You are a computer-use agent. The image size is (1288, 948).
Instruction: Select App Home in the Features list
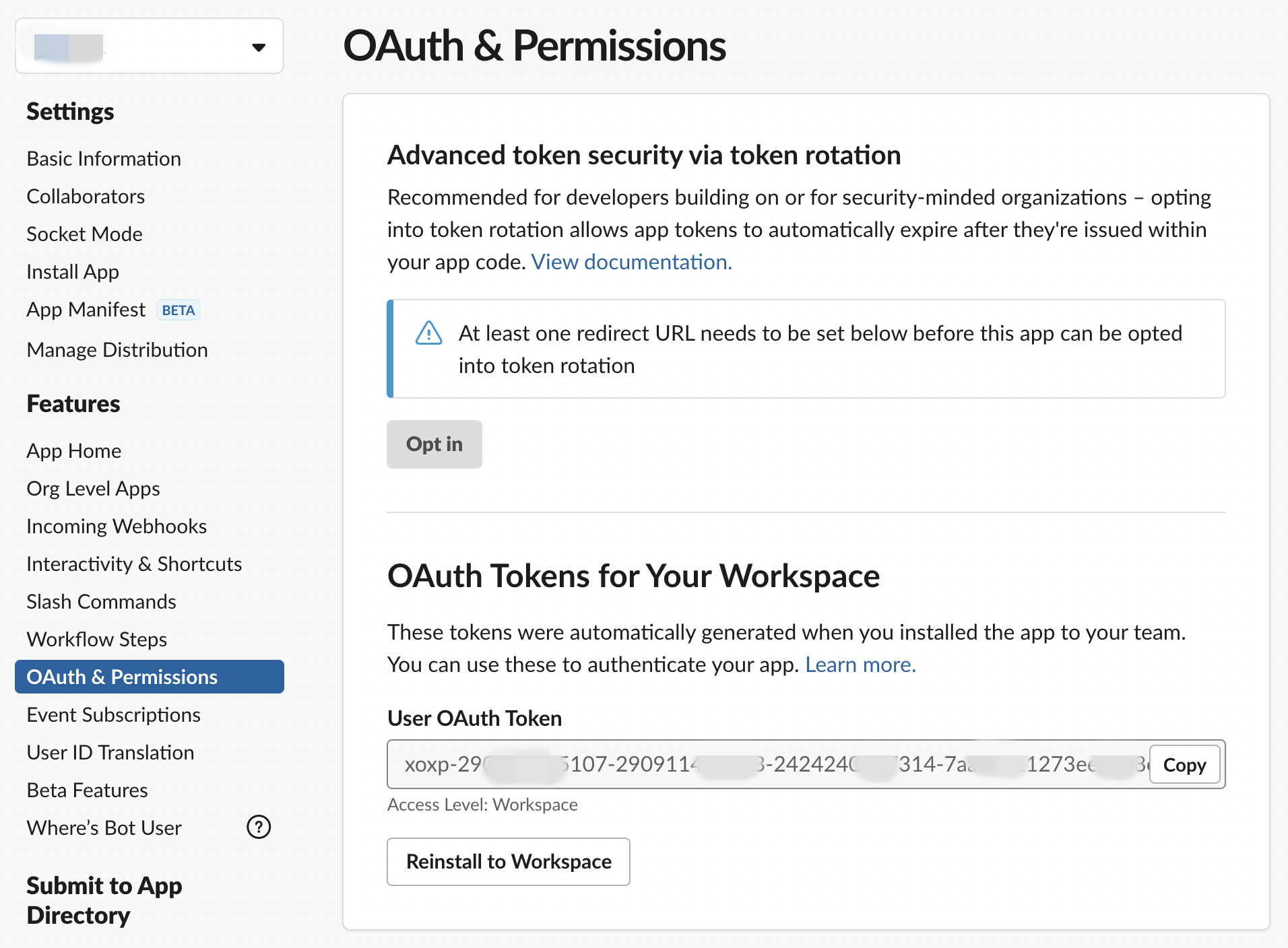click(74, 451)
